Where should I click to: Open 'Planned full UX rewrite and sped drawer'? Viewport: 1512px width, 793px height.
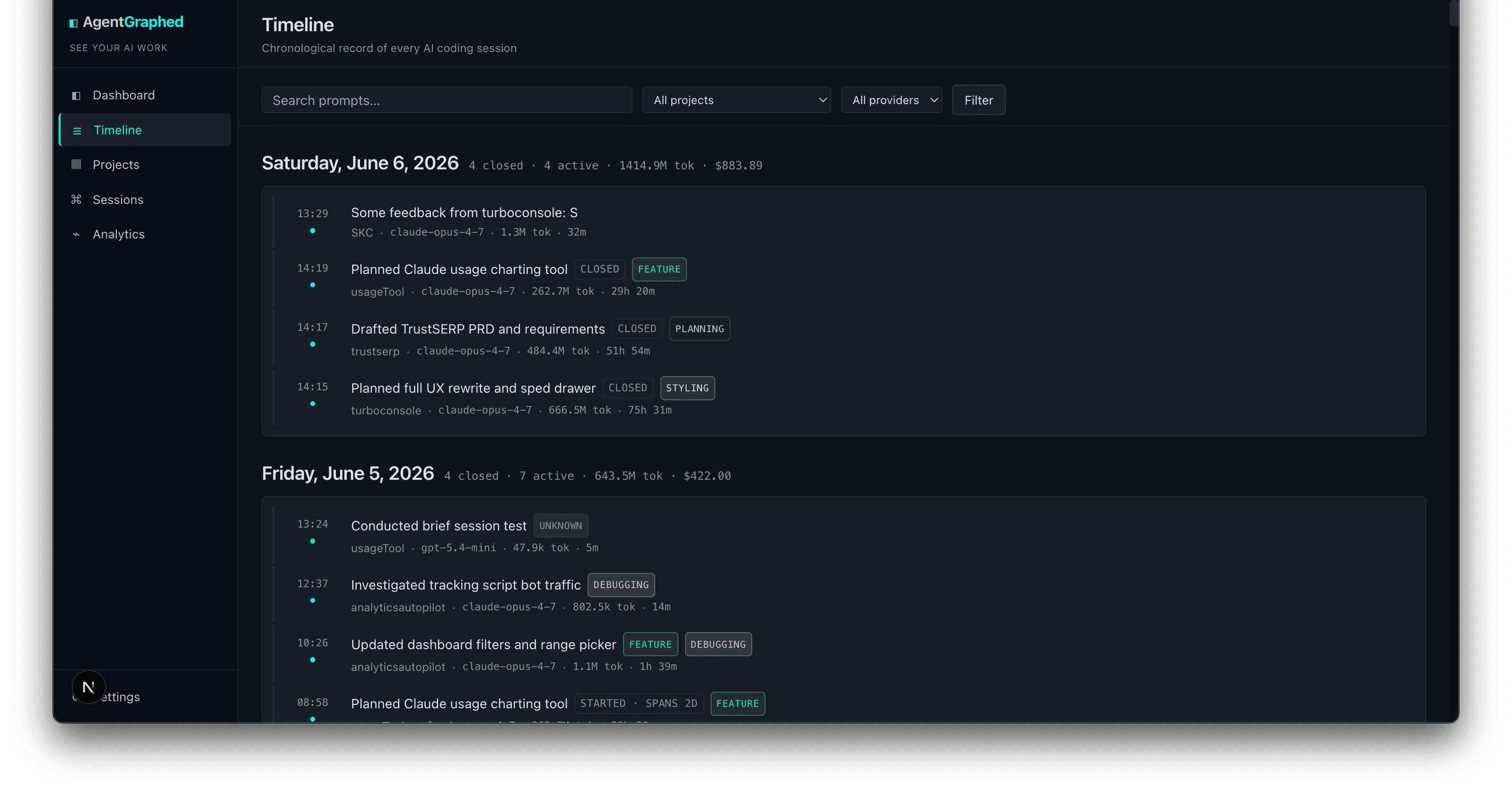pos(473,388)
